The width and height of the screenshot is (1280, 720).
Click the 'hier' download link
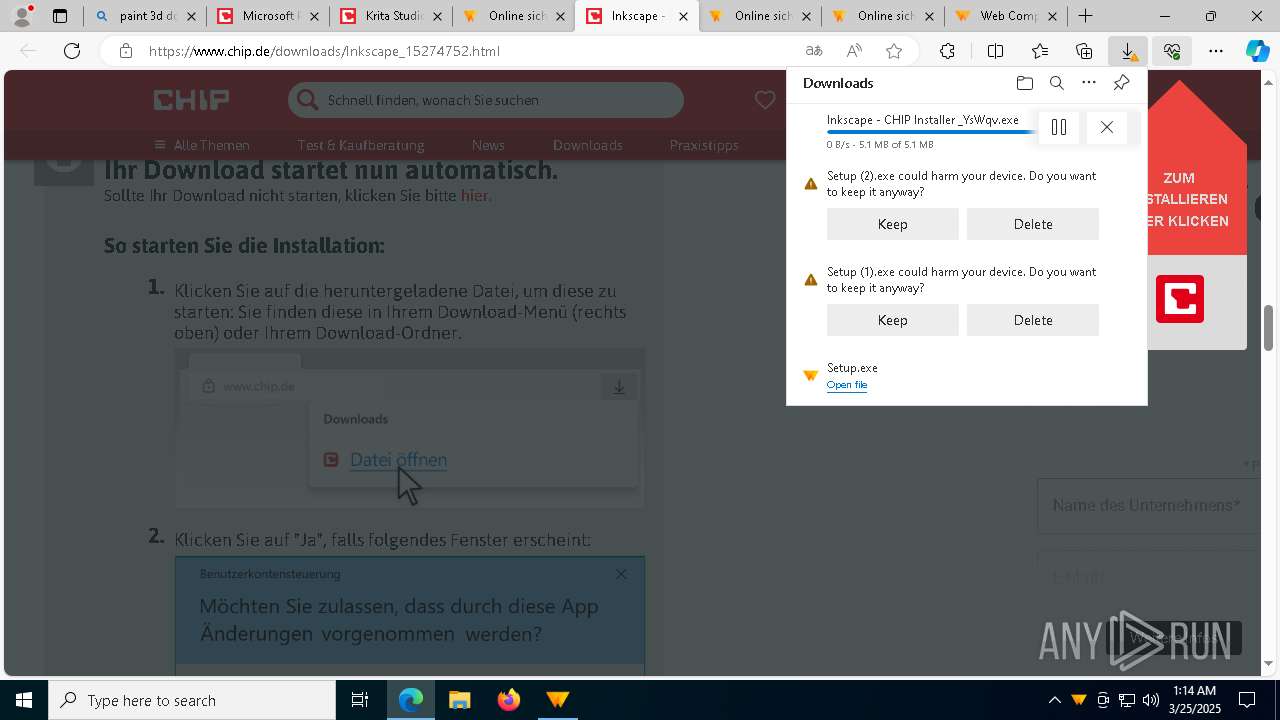(474, 196)
